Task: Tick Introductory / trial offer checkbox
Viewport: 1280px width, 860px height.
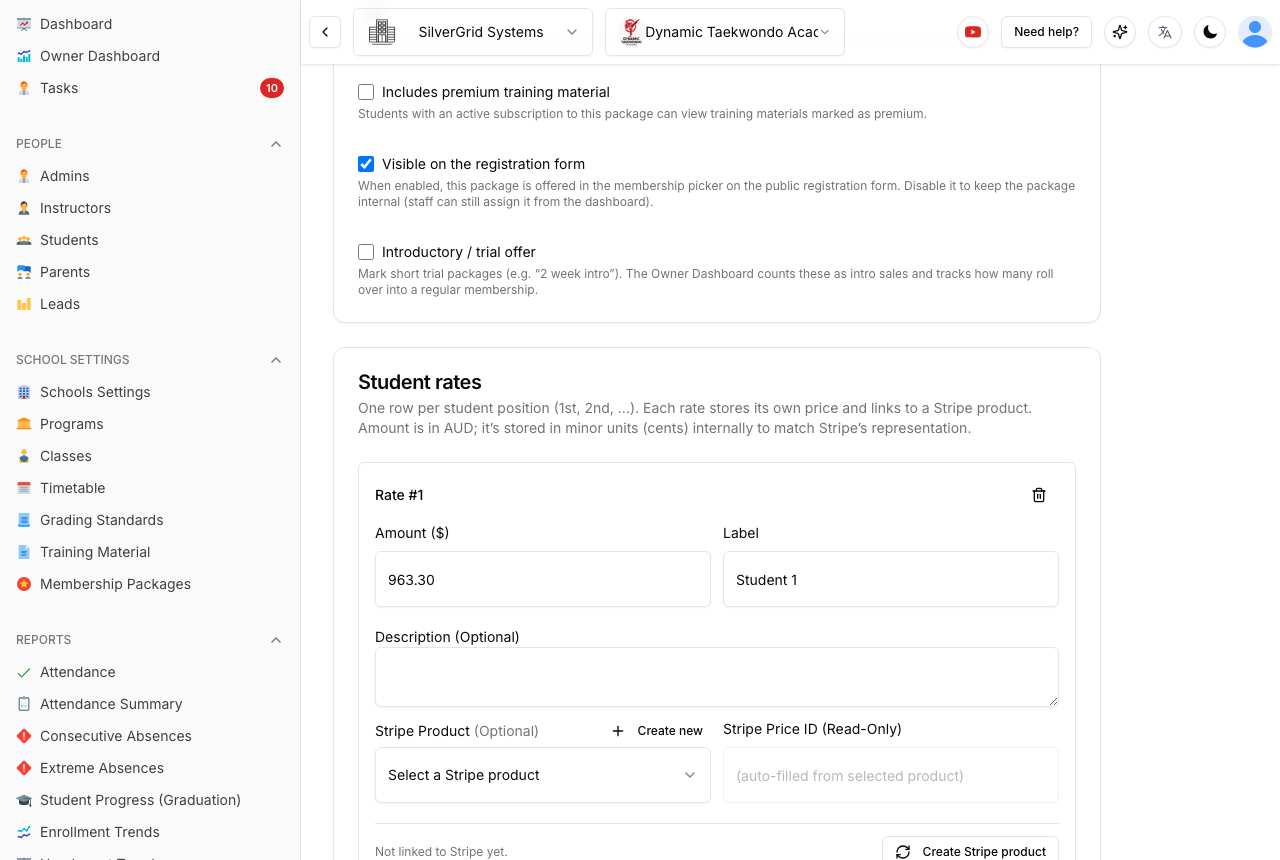Action: [366, 252]
